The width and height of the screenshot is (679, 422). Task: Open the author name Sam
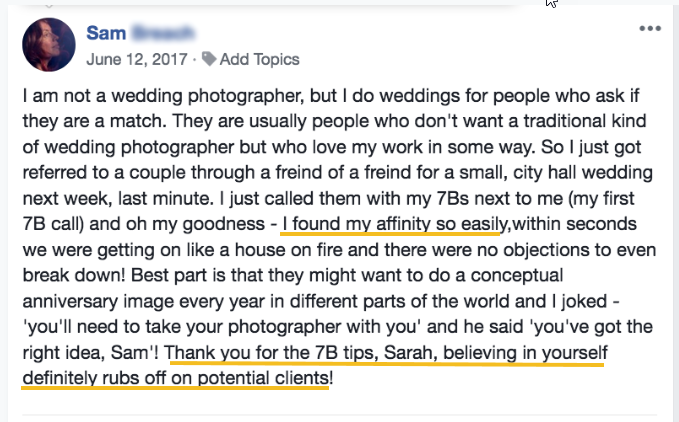[106, 33]
